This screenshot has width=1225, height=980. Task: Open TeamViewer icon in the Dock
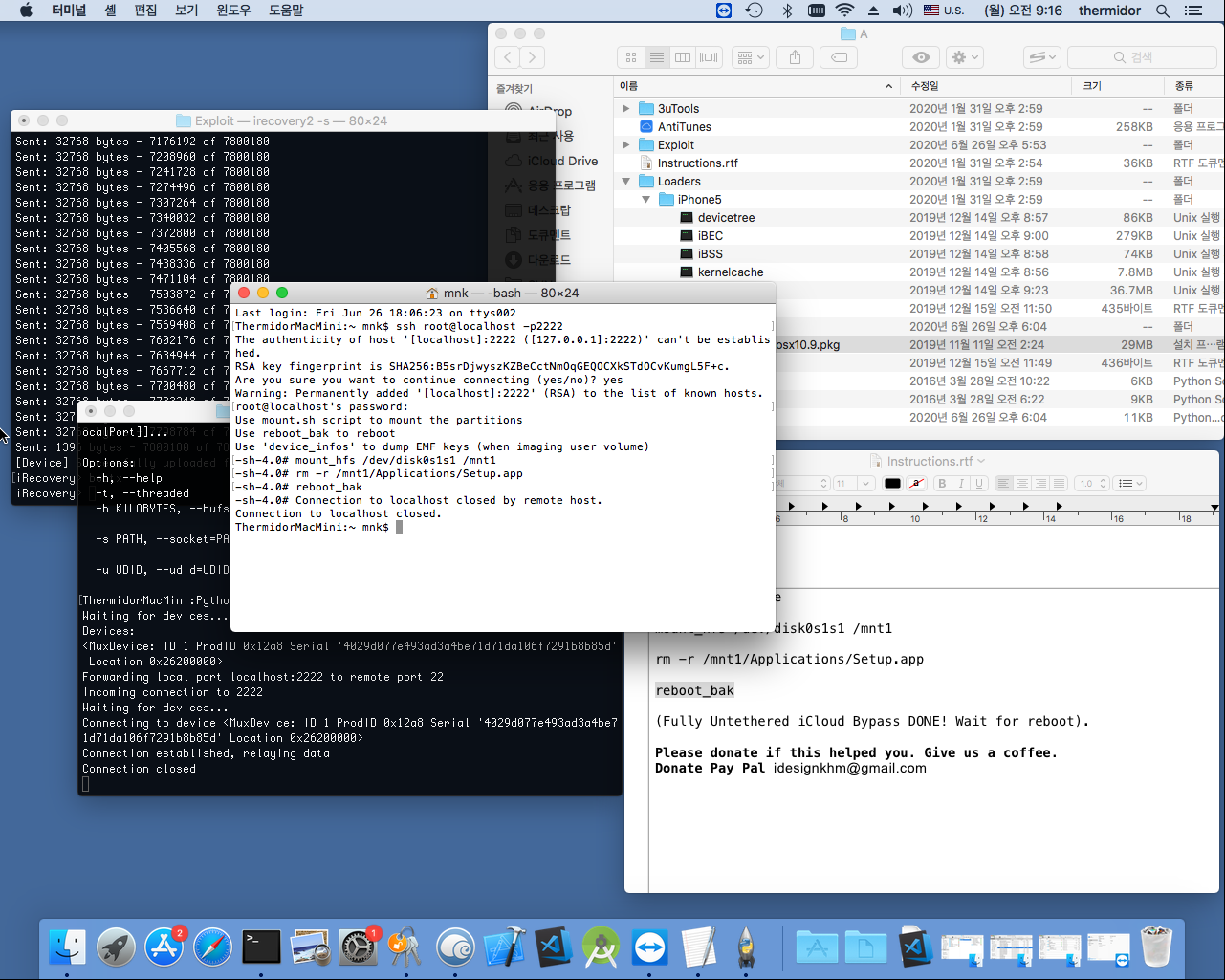pyautogui.click(x=650, y=947)
